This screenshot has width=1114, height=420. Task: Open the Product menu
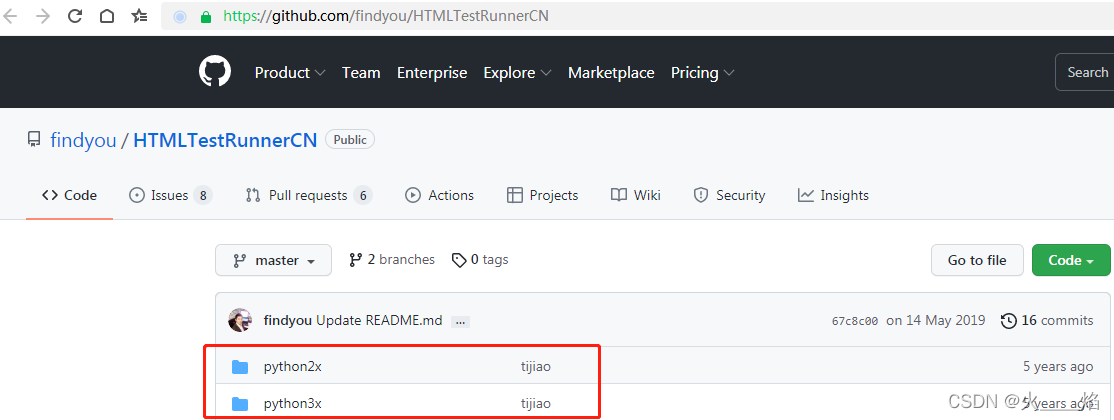coord(290,73)
